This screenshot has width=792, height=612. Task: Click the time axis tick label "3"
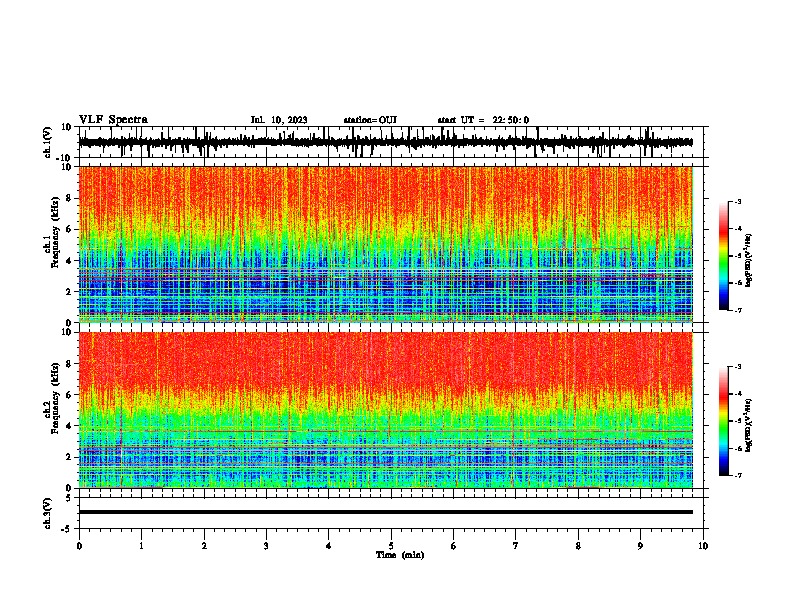click(266, 546)
